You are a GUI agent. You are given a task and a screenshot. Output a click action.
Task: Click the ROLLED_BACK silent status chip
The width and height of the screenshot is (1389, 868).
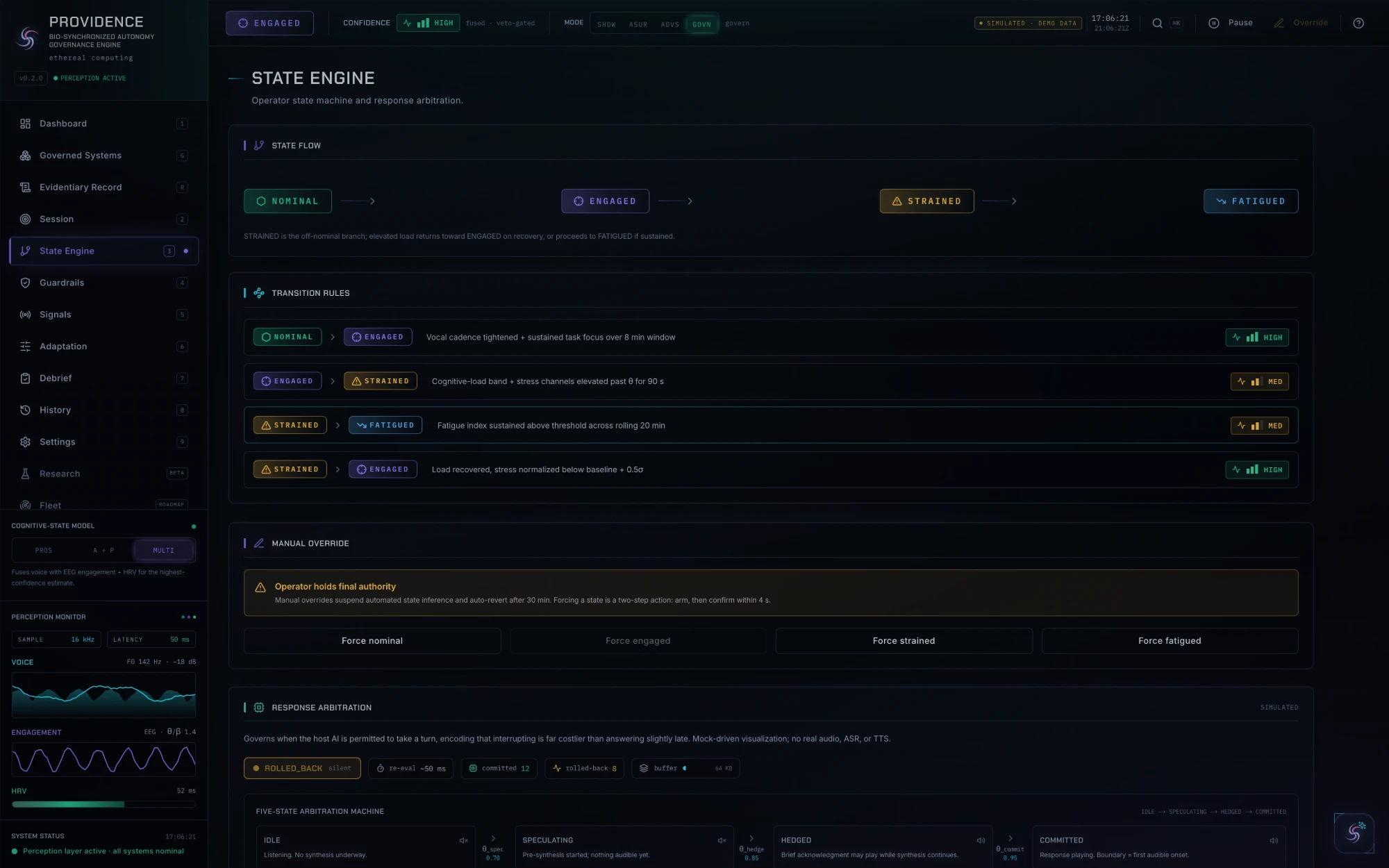pyautogui.click(x=302, y=768)
